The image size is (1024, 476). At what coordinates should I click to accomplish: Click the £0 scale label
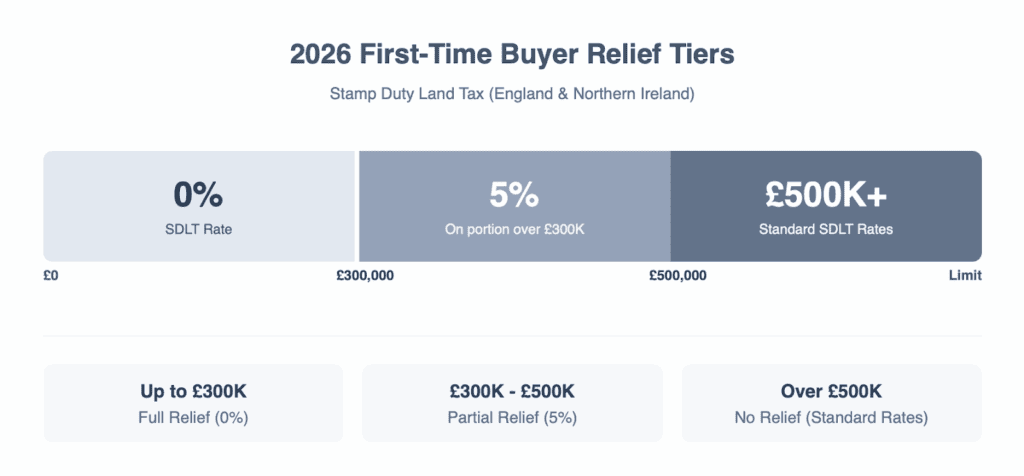(51, 276)
